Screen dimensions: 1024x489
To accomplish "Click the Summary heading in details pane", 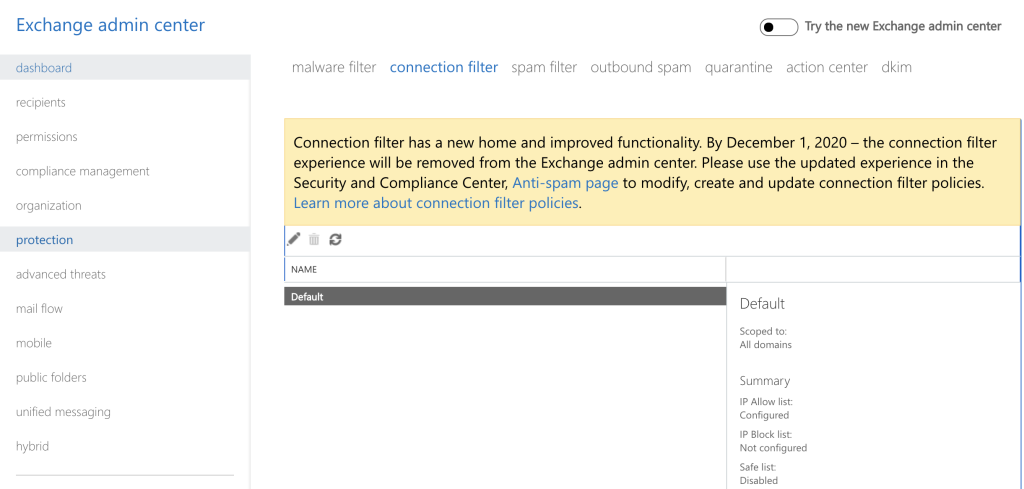I will click(765, 381).
